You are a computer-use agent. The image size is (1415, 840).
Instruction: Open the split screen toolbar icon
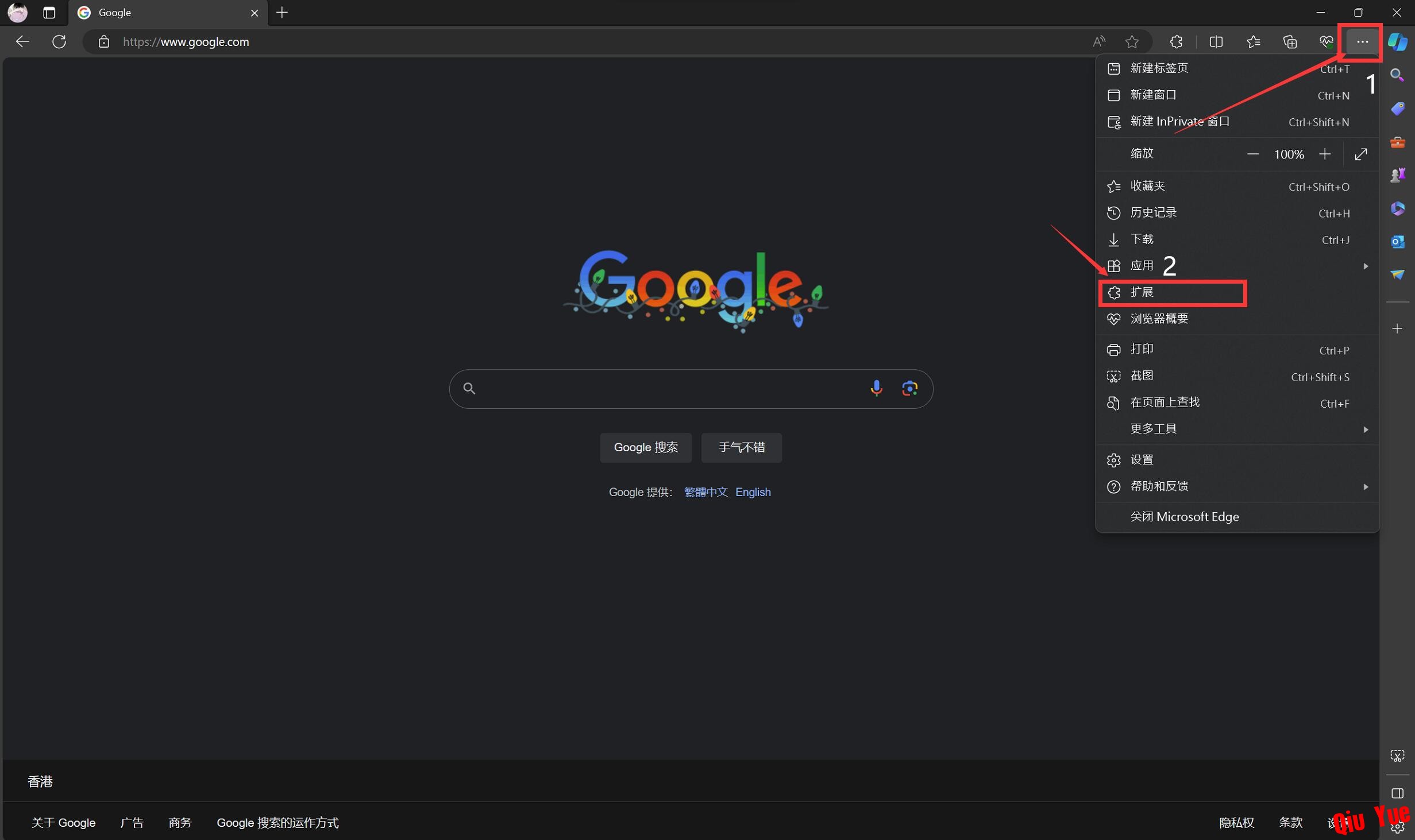pos(1216,41)
